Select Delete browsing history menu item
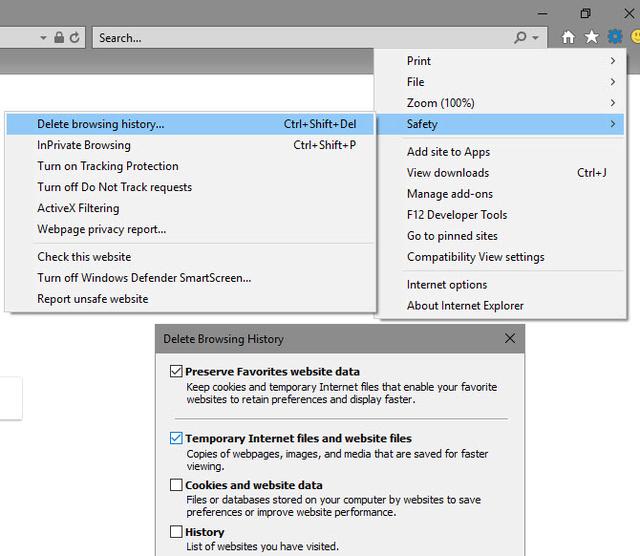The width and height of the screenshot is (640, 556). tap(190, 124)
